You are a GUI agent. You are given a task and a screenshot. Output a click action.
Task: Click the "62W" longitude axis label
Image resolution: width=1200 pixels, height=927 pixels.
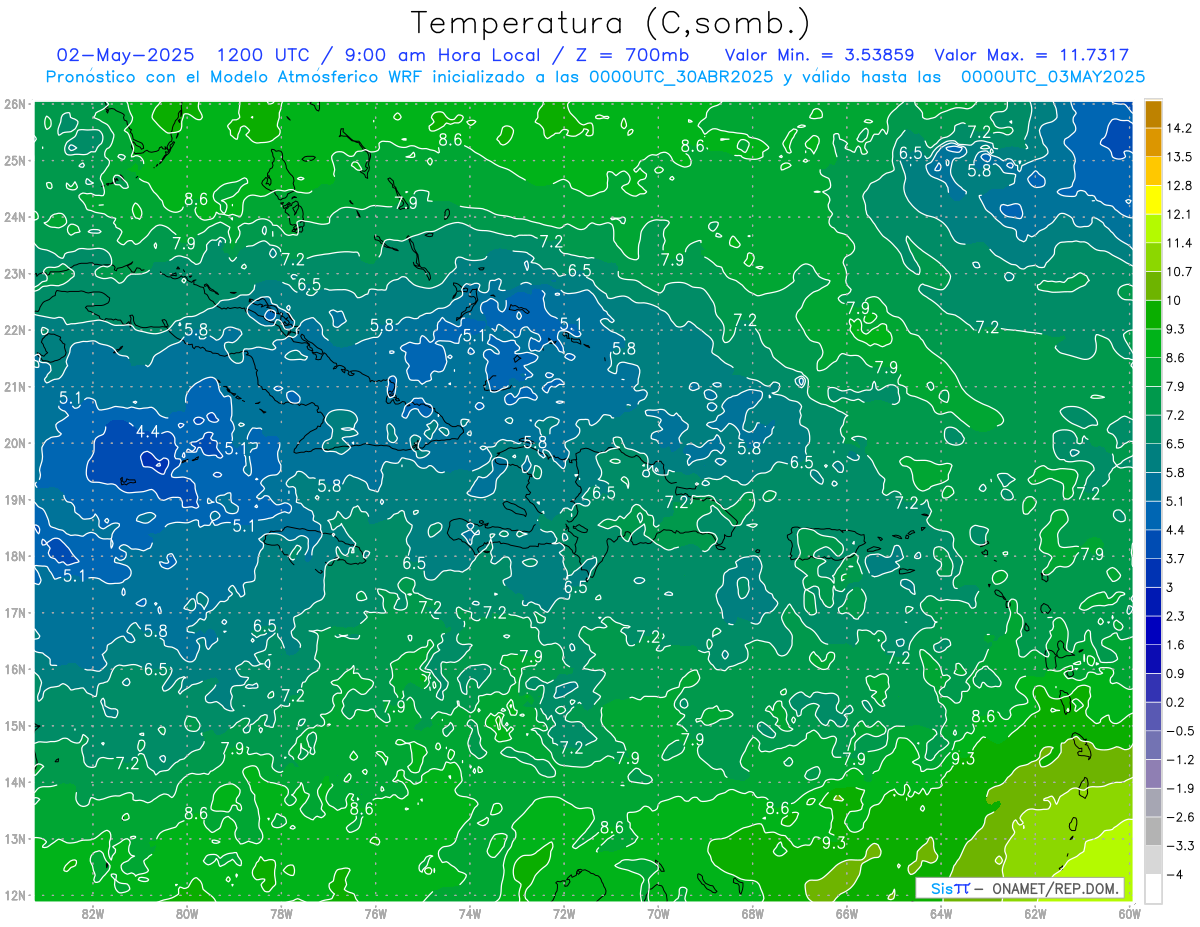1034,913
